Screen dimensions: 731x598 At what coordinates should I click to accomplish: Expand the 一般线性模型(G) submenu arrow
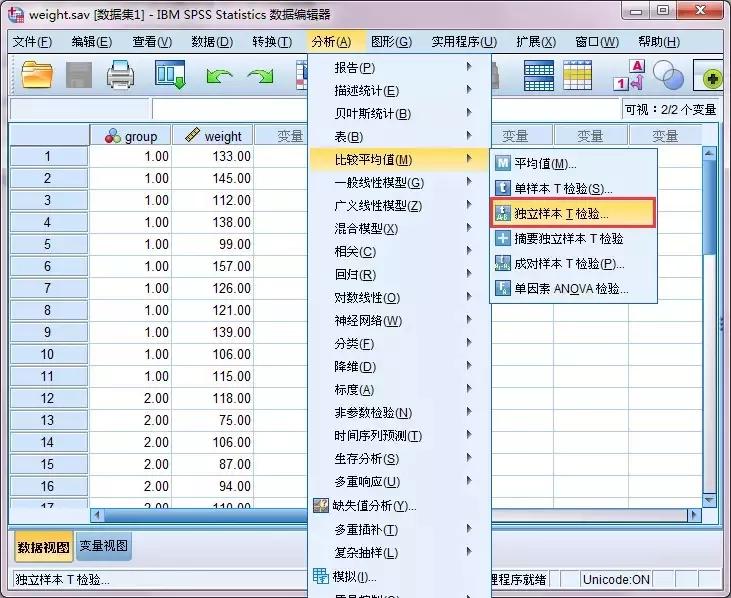(469, 182)
